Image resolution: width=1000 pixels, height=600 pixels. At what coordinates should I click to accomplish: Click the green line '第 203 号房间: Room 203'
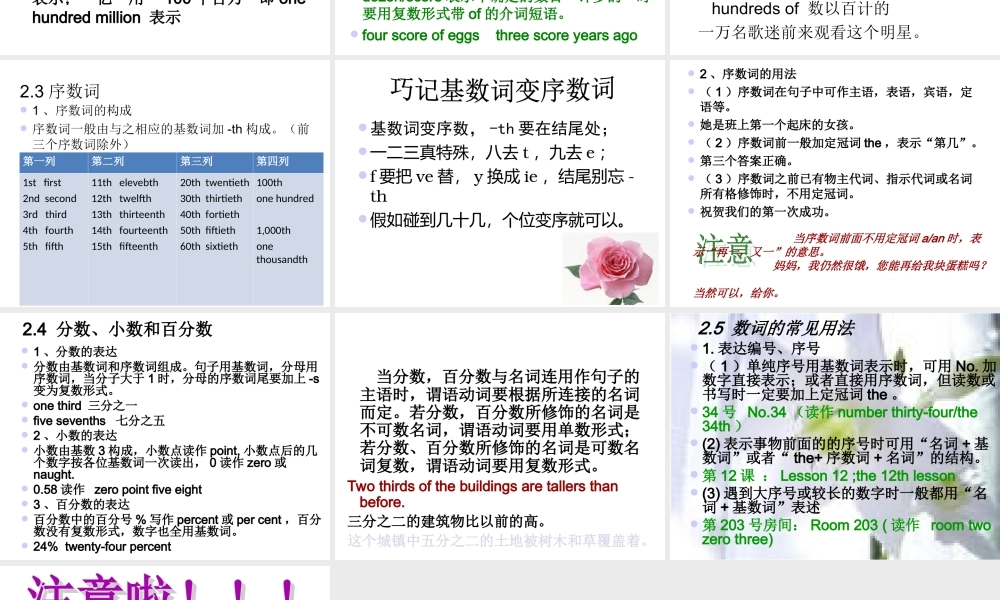[846, 532]
